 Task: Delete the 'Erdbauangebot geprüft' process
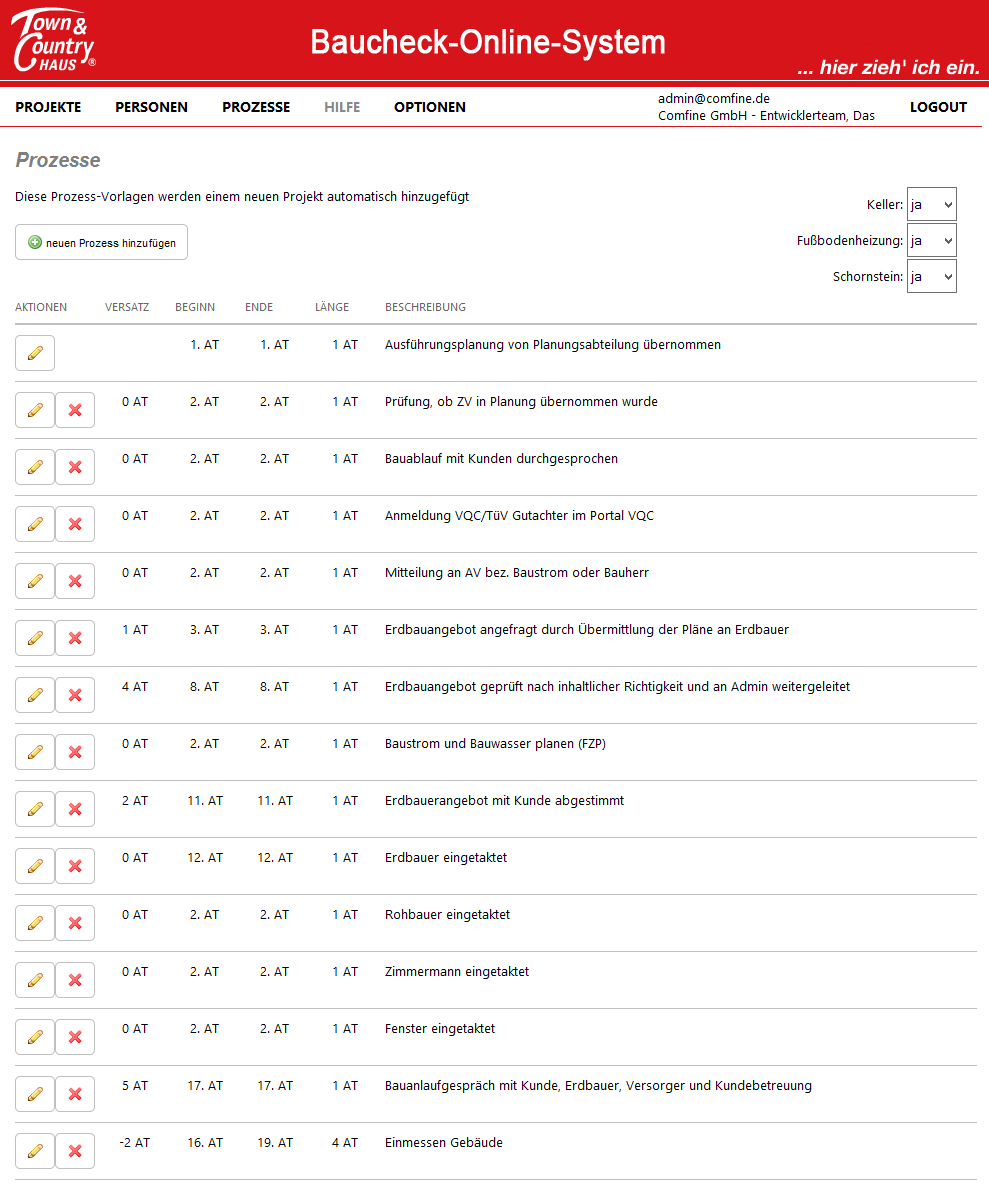pyautogui.click(x=75, y=695)
